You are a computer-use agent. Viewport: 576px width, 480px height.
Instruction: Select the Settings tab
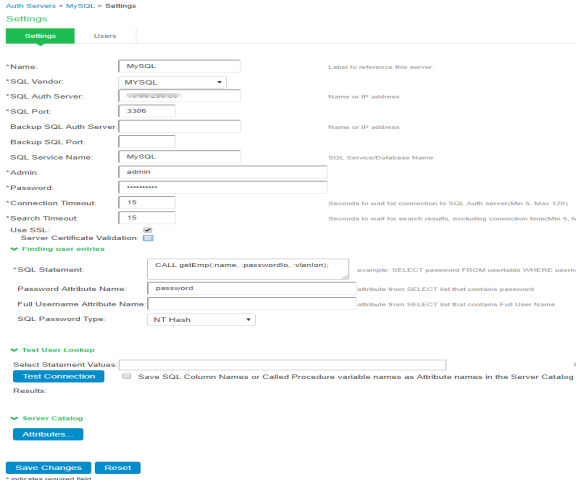tap(40, 36)
